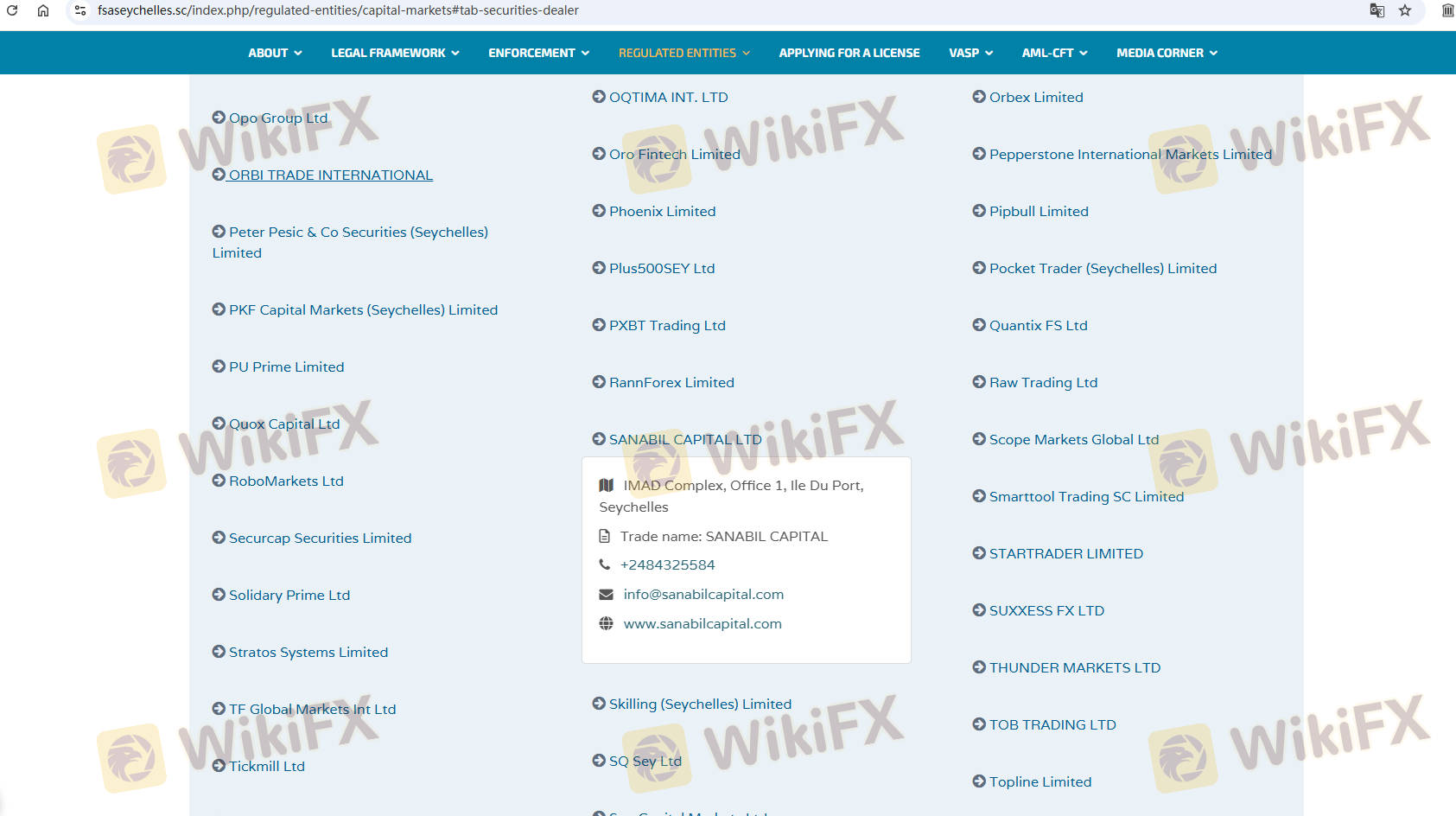Expand the Securcap Securities Limited entry
Image resolution: width=1456 pixels, height=816 pixels.
[x=312, y=538]
